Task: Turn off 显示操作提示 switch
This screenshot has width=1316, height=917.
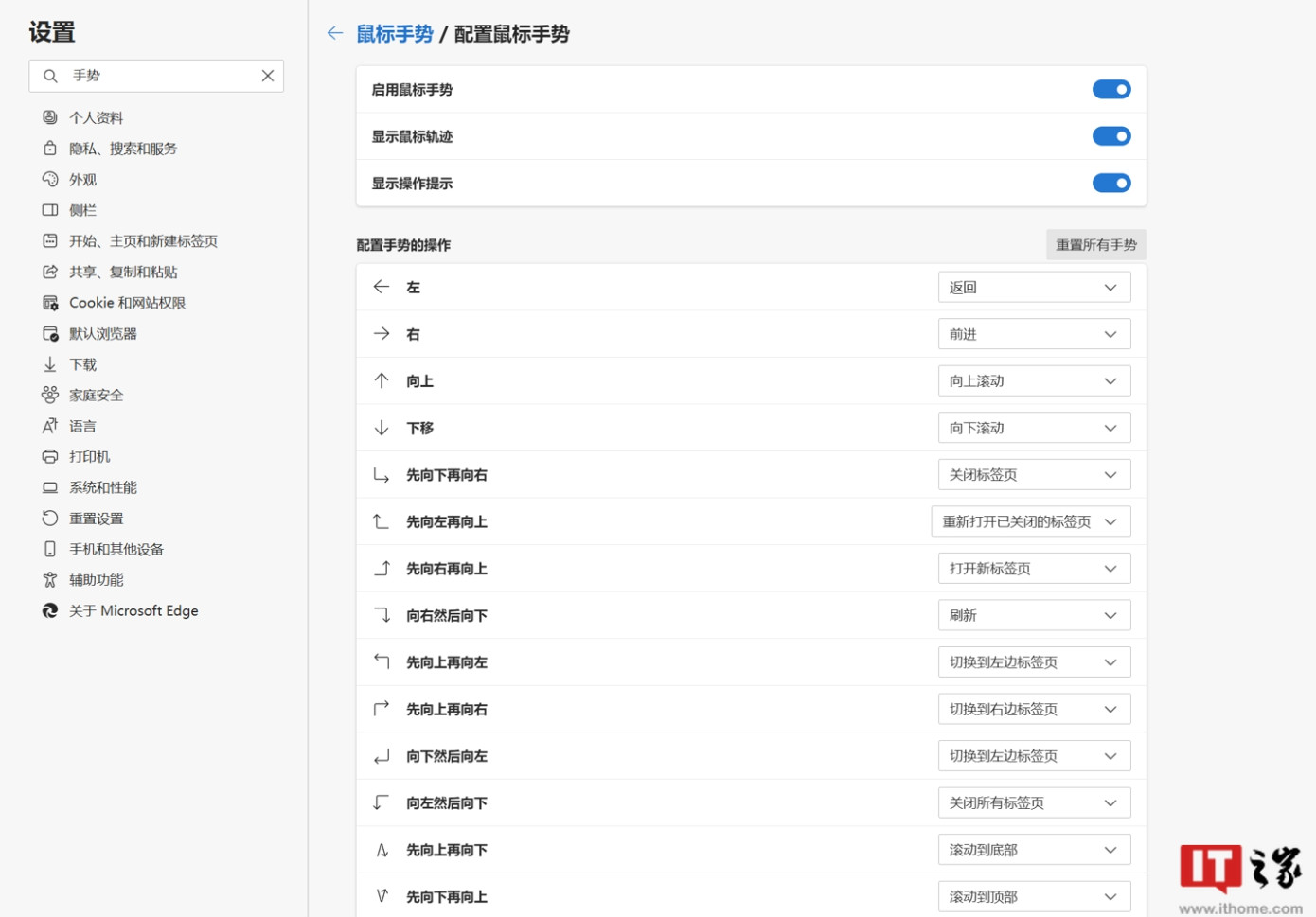Action: pos(1111,184)
